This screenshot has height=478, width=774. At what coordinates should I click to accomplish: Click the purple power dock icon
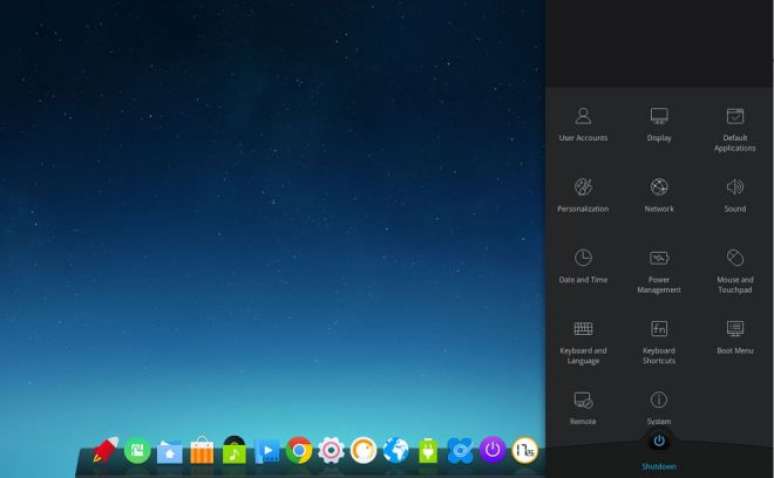click(x=492, y=450)
